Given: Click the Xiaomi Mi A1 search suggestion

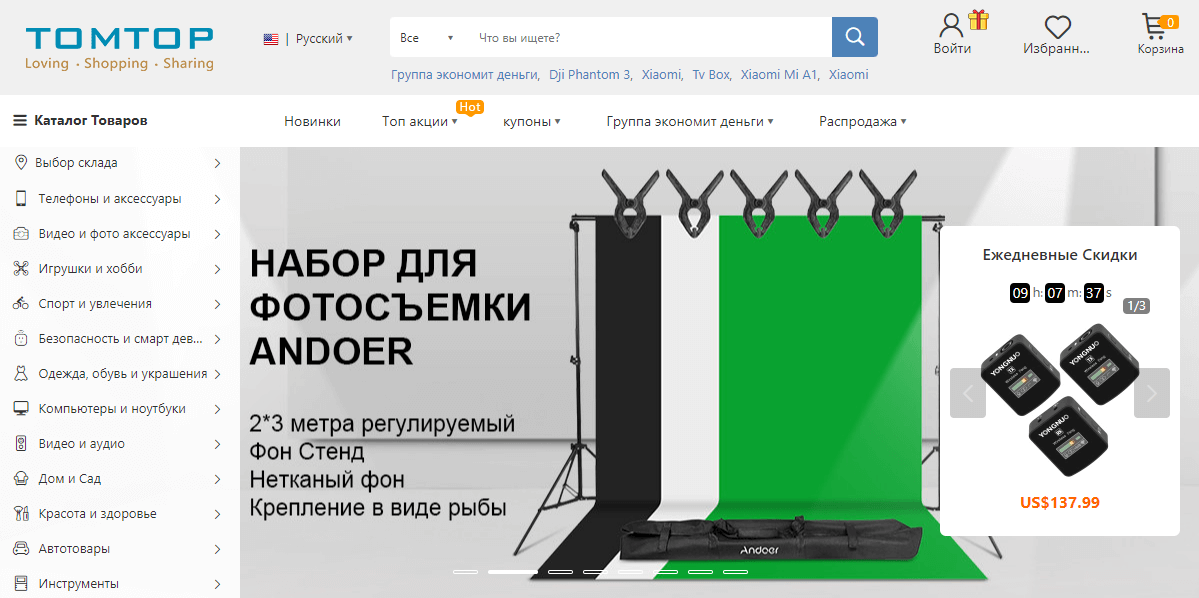Looking at the screenshot, I should (780, 75).
